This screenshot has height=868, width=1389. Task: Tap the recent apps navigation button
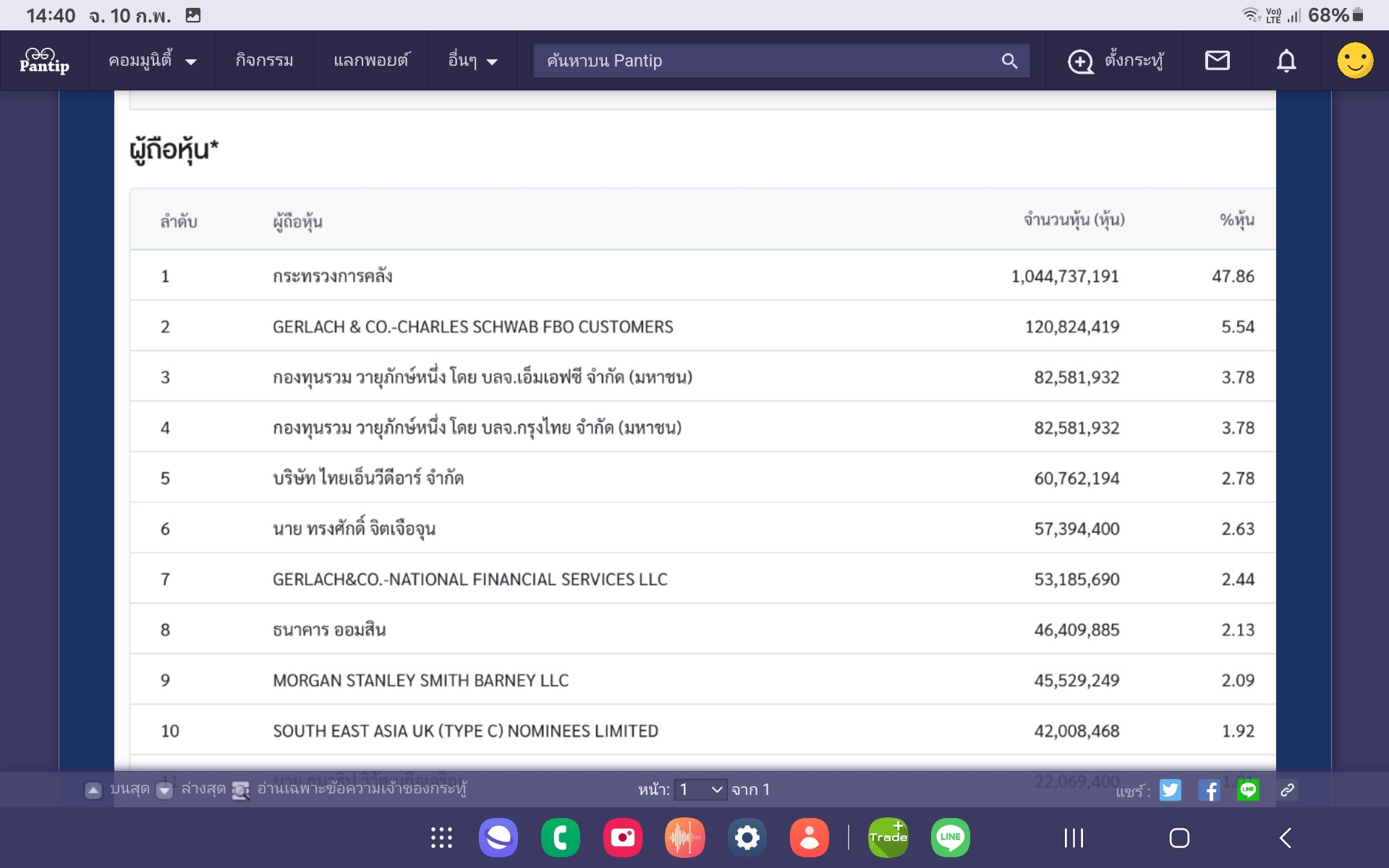[1074, 838]
